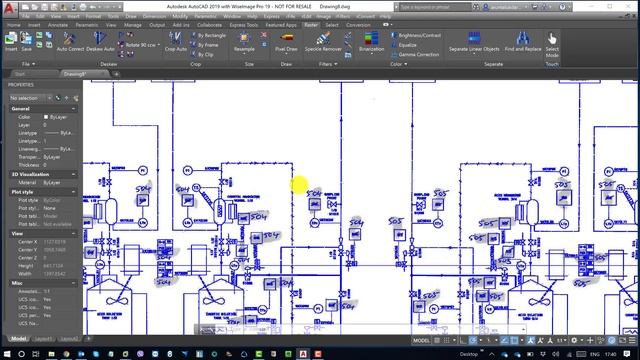Toggle hardware acceleration circle icon in status bar
Screen dimensions: 640x360
coord(611,340)
